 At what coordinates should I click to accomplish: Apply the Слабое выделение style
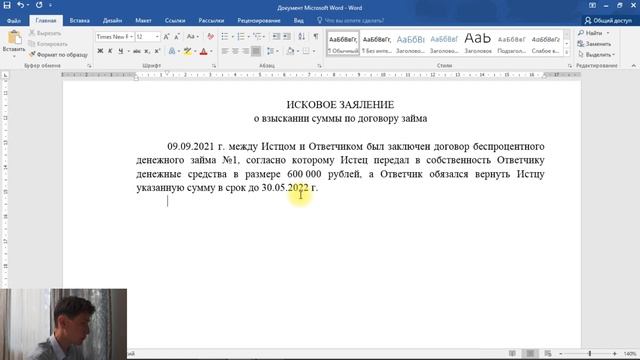click(545, 43)
